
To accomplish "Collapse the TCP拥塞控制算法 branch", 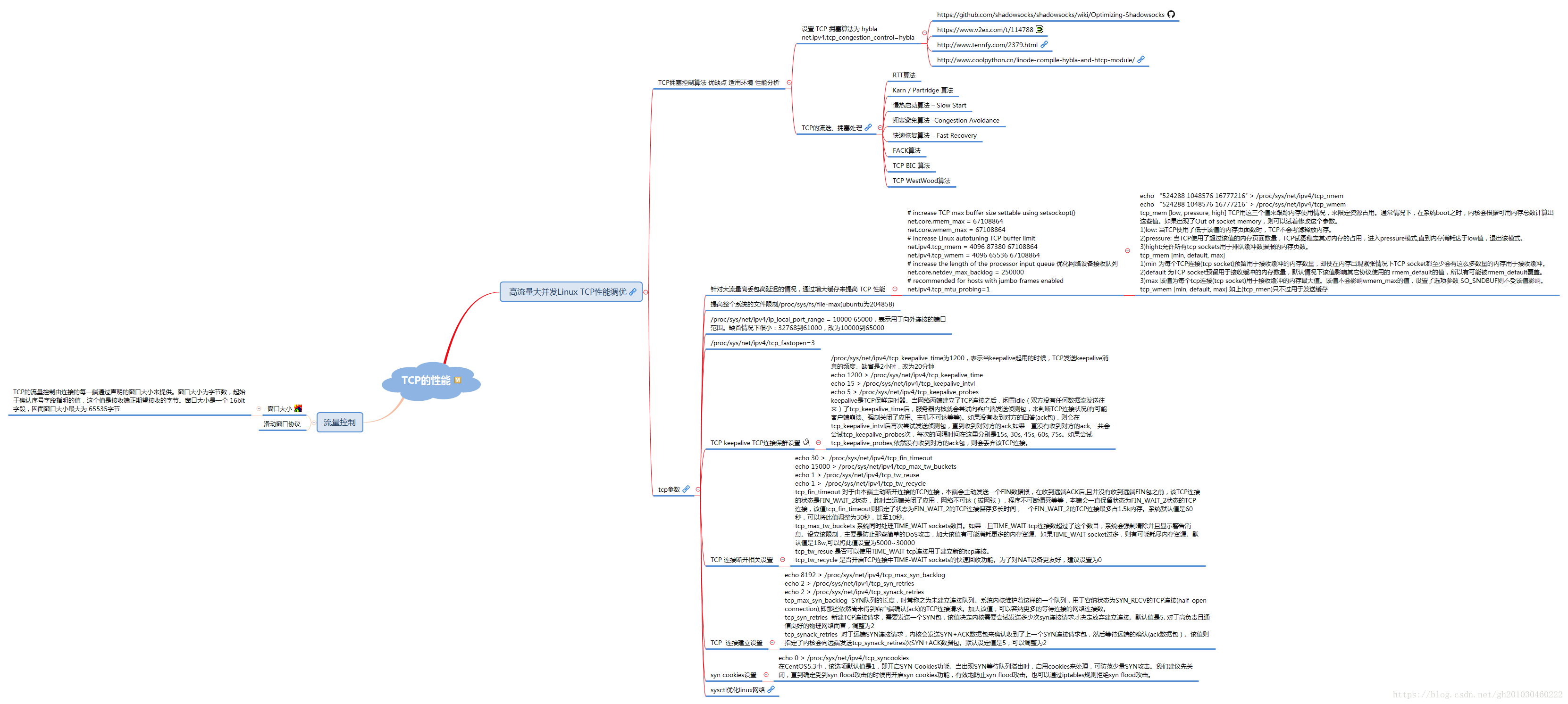I will coord(789,82).
